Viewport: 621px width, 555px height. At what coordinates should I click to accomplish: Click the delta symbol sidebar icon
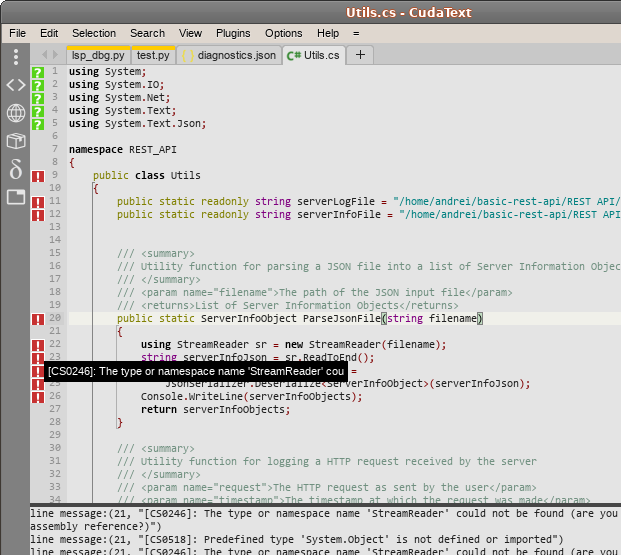(15, 169)
